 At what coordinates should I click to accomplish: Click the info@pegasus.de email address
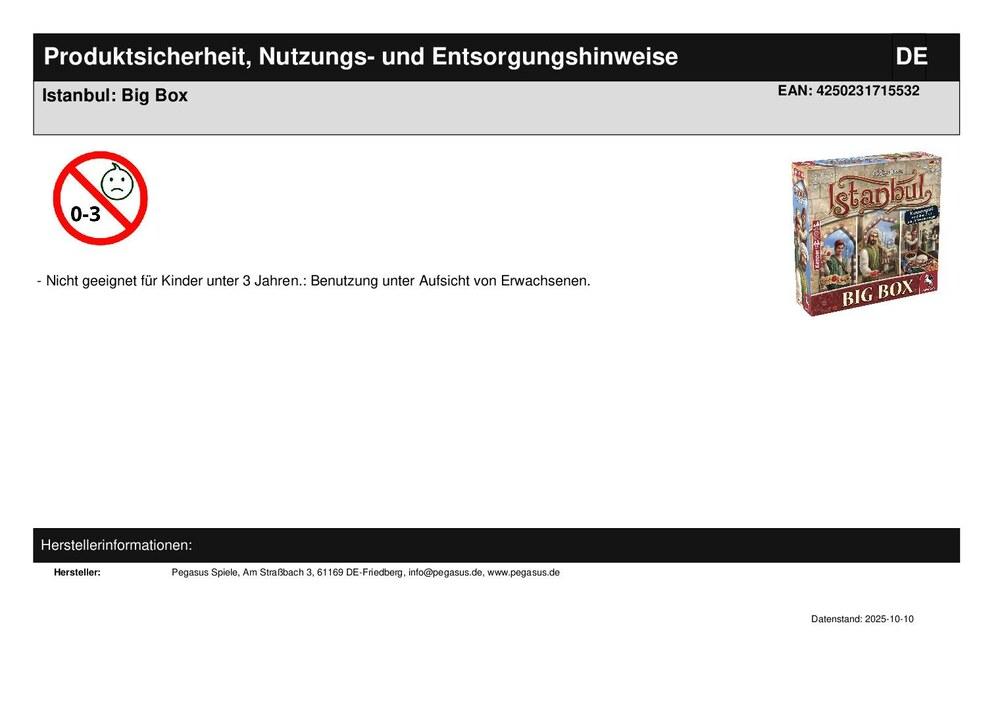445,573
